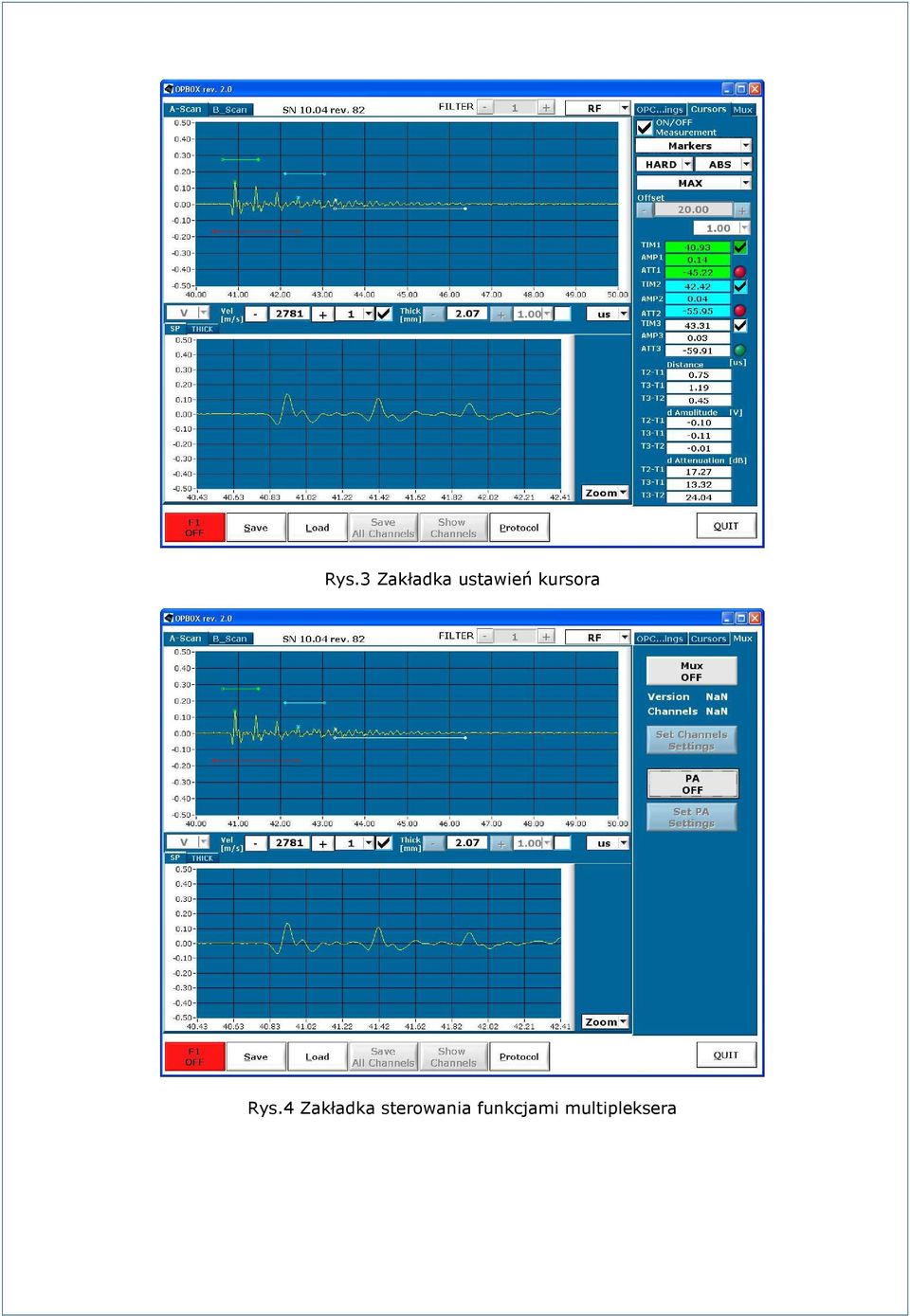Select the SP sub-tab in top window
Viewport: 910px width, 1316px height.
pyautogui.click(x=174, y=329)
